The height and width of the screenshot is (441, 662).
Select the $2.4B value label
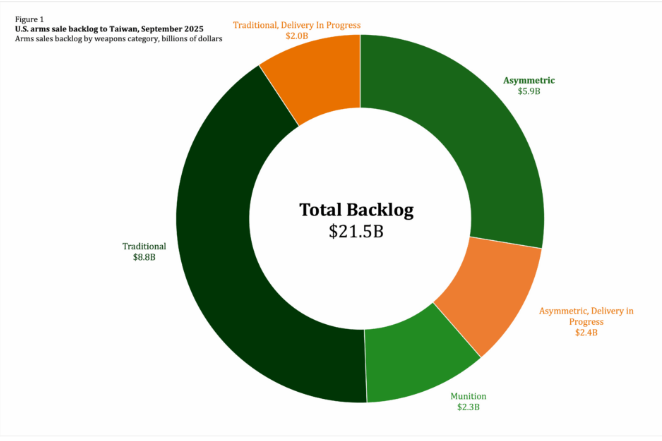pos(586,332)
